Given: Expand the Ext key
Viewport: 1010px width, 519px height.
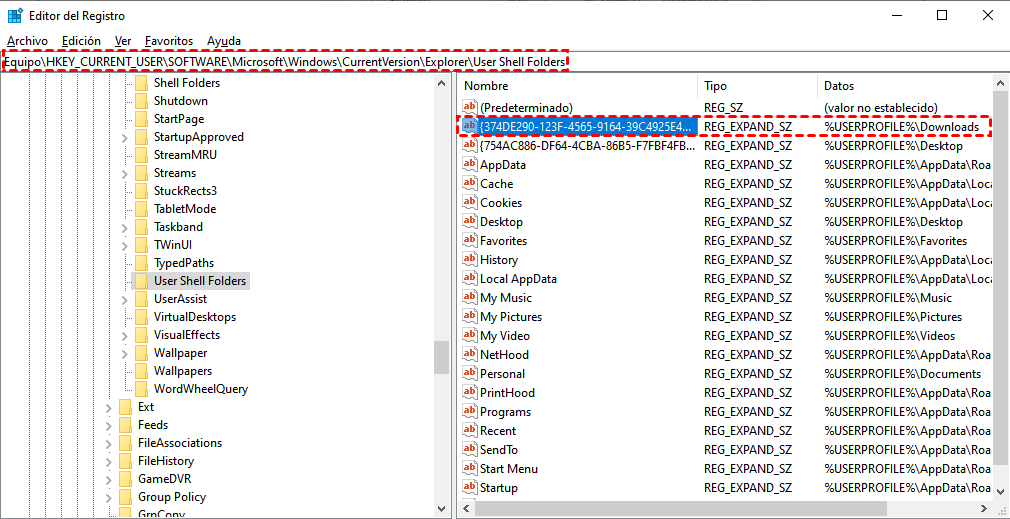Looking at the screenshot, I should coord(109,408).
